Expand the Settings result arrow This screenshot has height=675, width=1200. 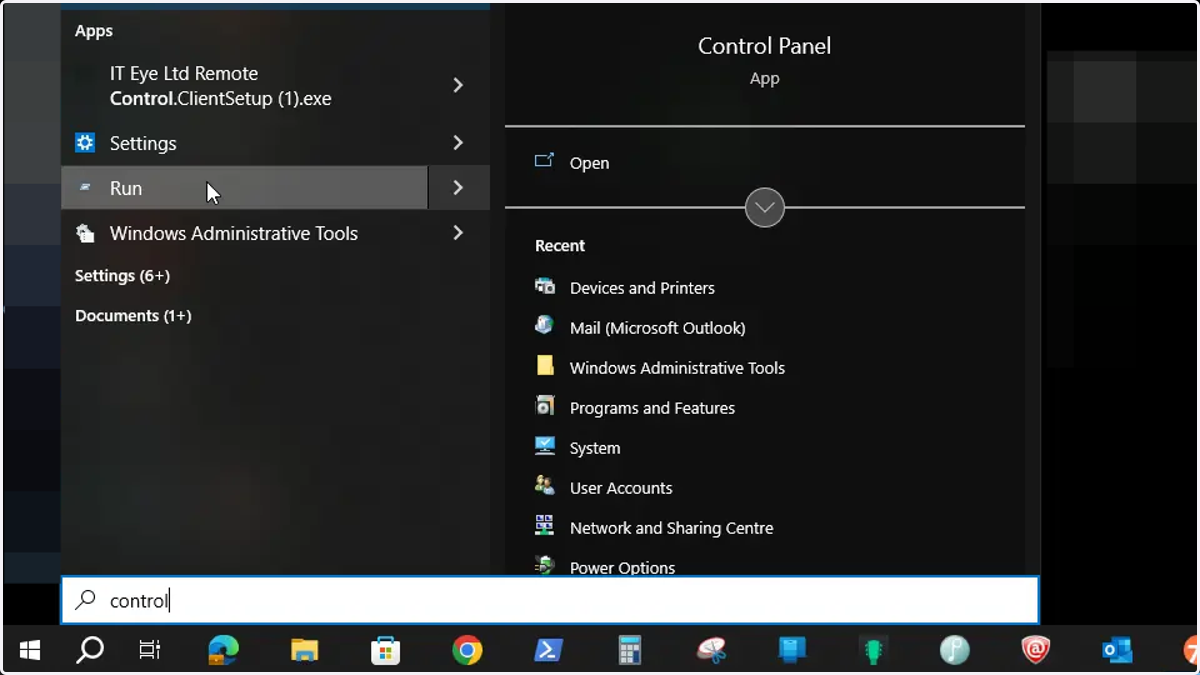tap(458, 143)
